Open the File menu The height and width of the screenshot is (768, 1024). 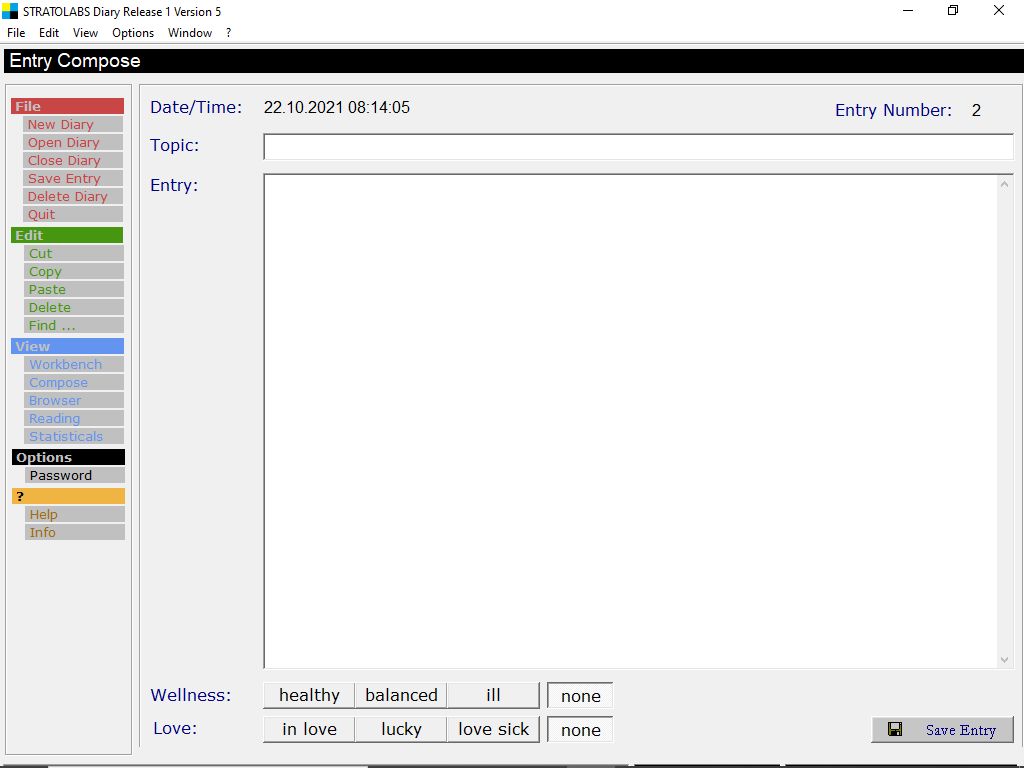16,33
